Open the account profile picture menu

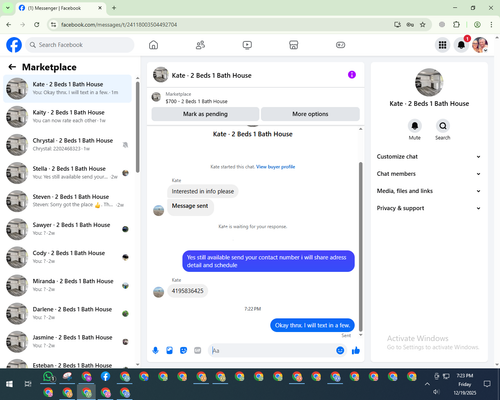pyautogui.click(x=480, y=45)
